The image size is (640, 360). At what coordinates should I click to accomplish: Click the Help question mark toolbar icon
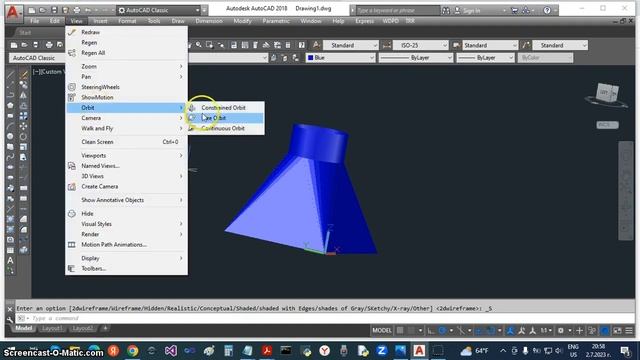click(x=301, y=45)
